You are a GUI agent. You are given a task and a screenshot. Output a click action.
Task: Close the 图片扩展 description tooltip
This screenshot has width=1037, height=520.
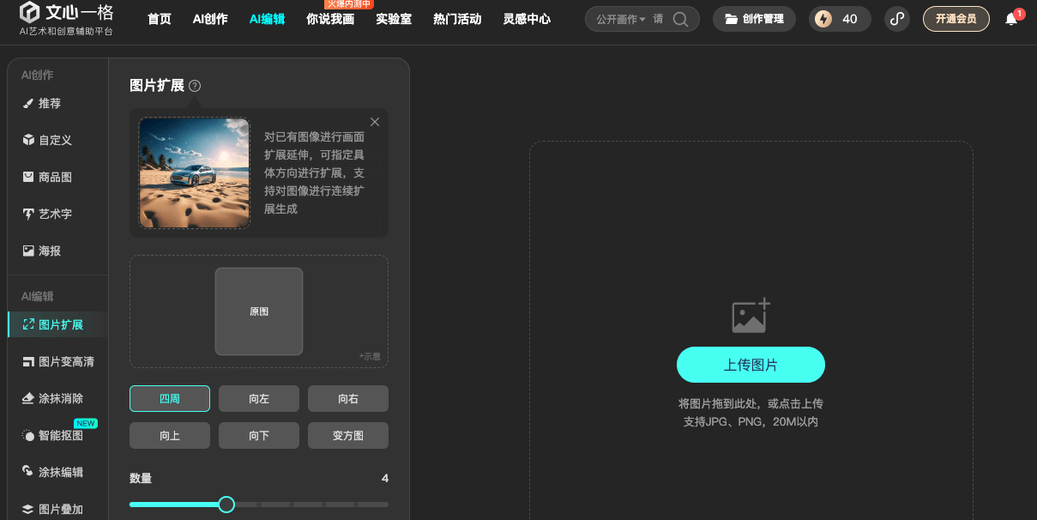375,122
